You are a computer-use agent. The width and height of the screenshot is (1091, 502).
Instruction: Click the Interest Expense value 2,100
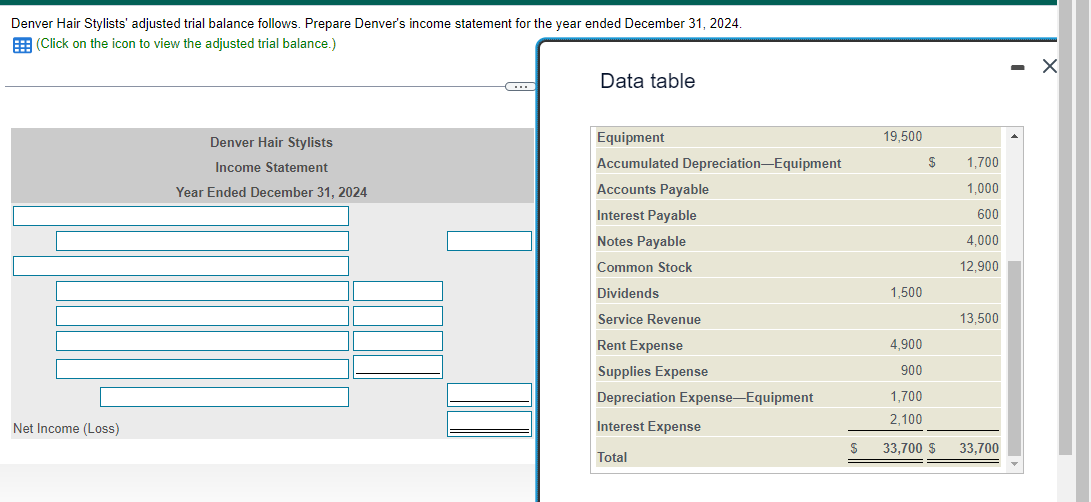click(x=906, y=419)
